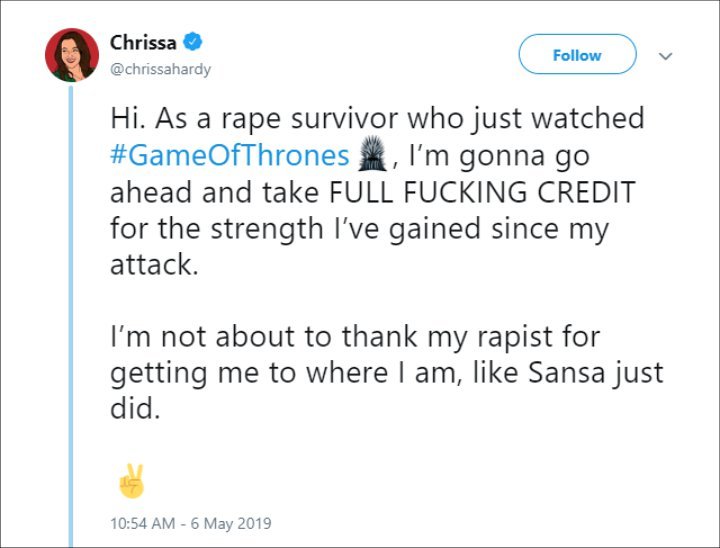Open the #GameOfThrones hashtag link
The height and width of the screenshot is (548, 720).
click(230, 155)
